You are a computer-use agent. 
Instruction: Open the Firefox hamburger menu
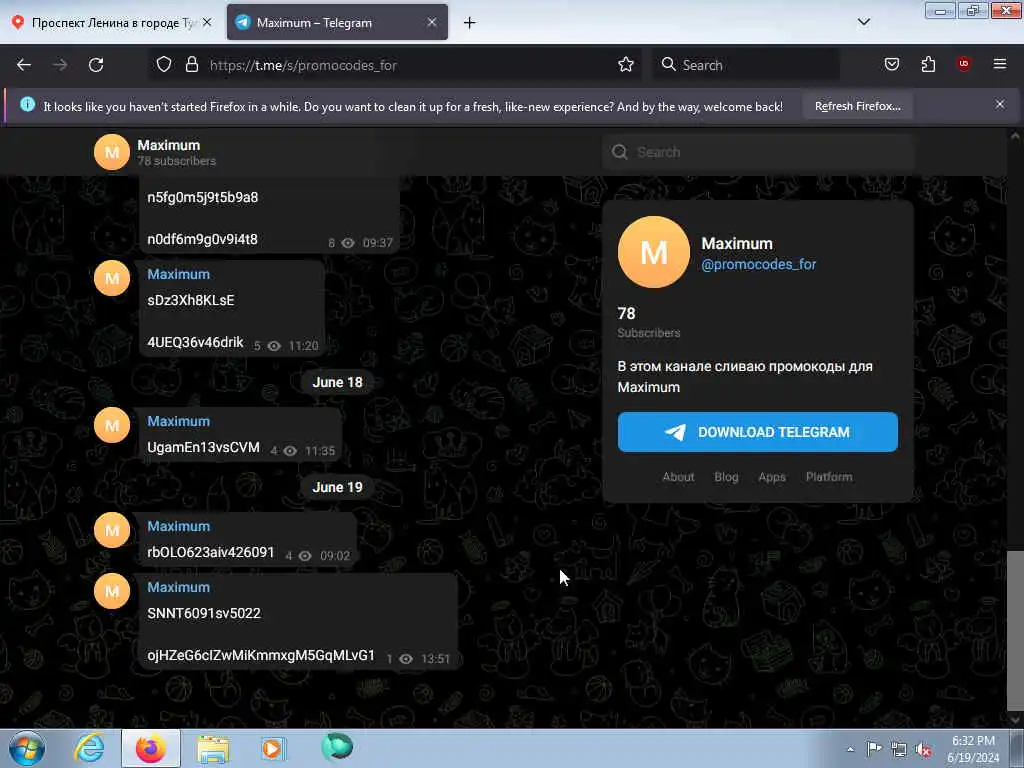999,64
